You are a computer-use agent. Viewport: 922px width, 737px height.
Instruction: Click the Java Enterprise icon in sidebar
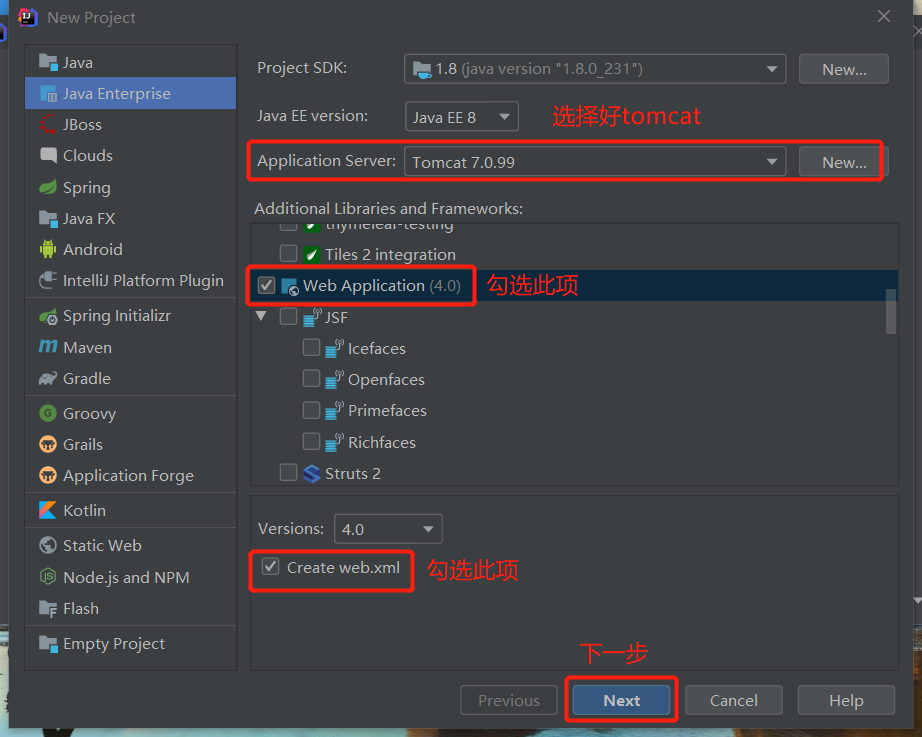point(48,94)
